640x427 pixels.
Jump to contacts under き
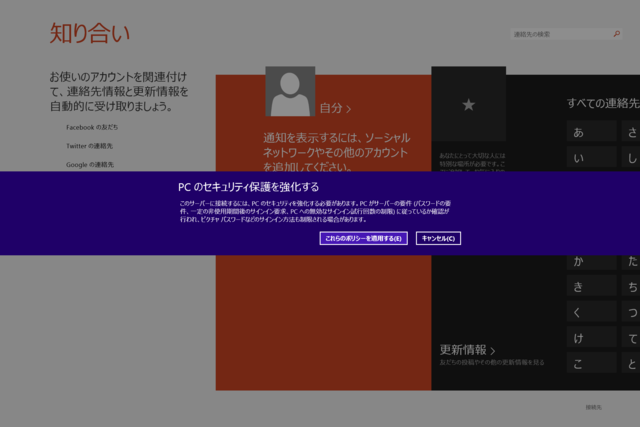(x=591, y=287)
